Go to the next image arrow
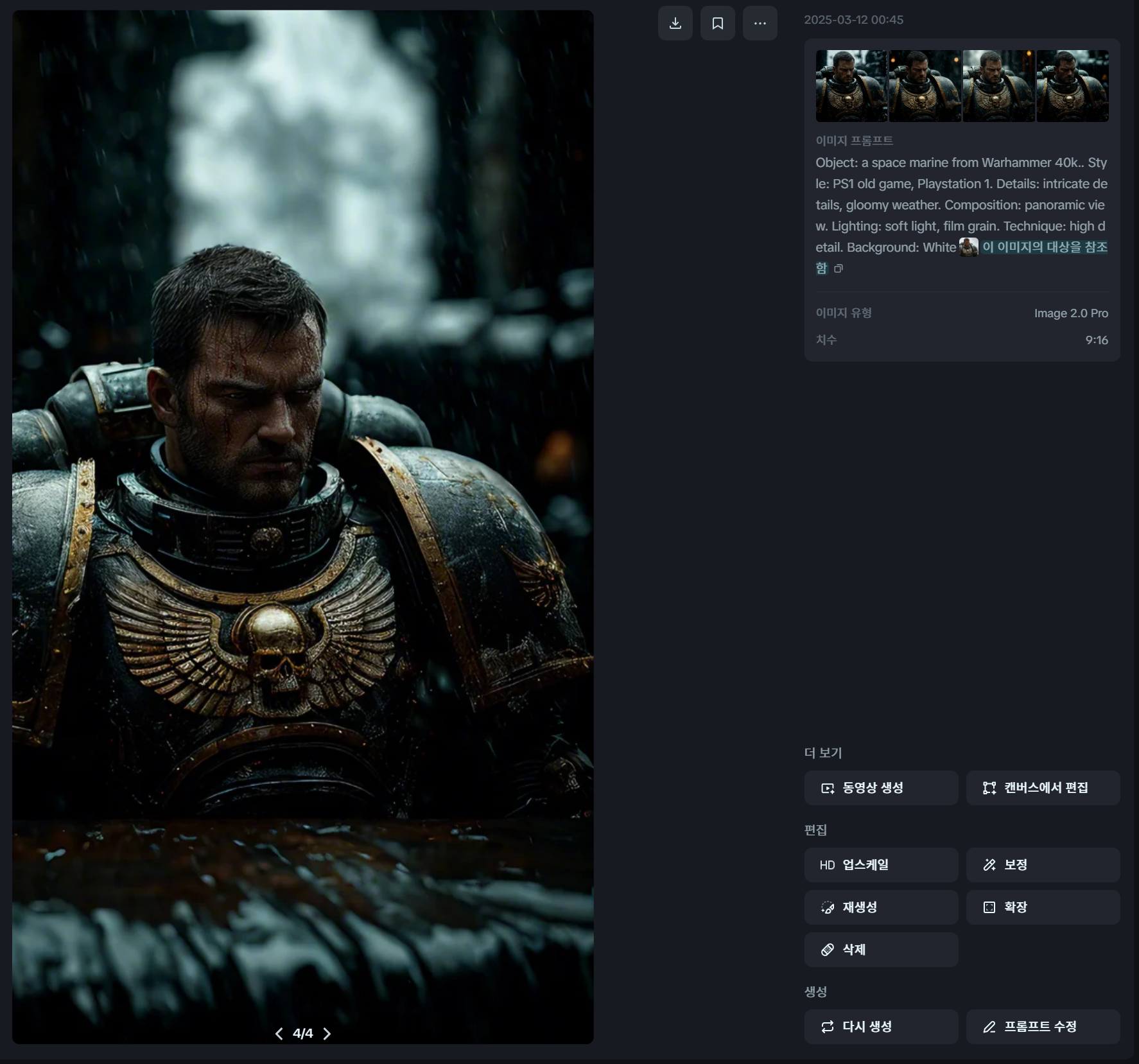Image resolution: width=1139 pixels, height=1064 pixels. [x=327, y=1033]
